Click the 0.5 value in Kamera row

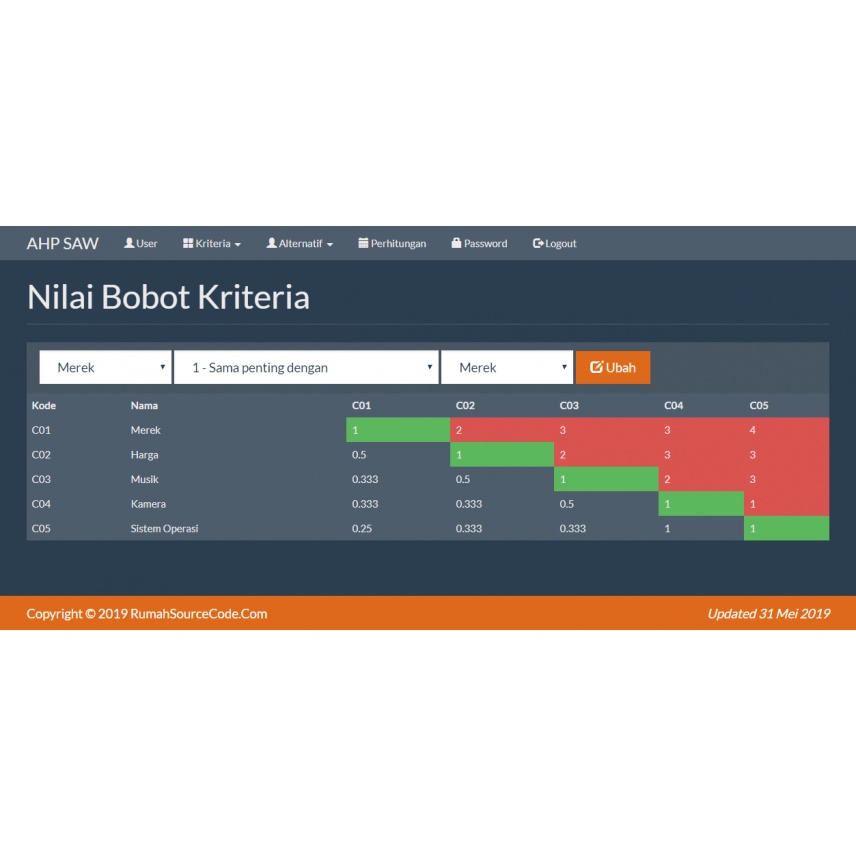[567, 504]
